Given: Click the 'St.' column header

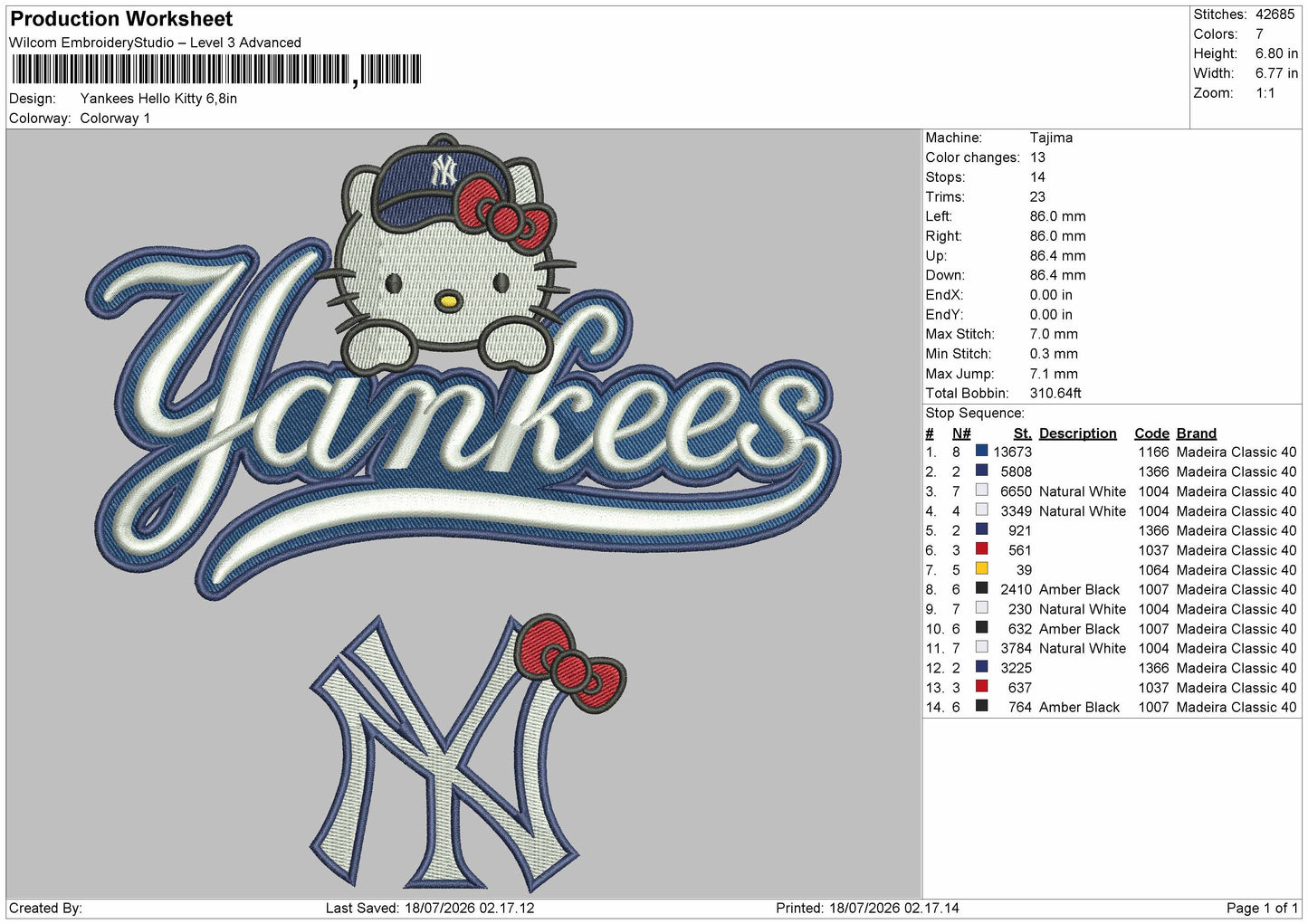Looking at the screenshot, I should [x=1022, y=433].
